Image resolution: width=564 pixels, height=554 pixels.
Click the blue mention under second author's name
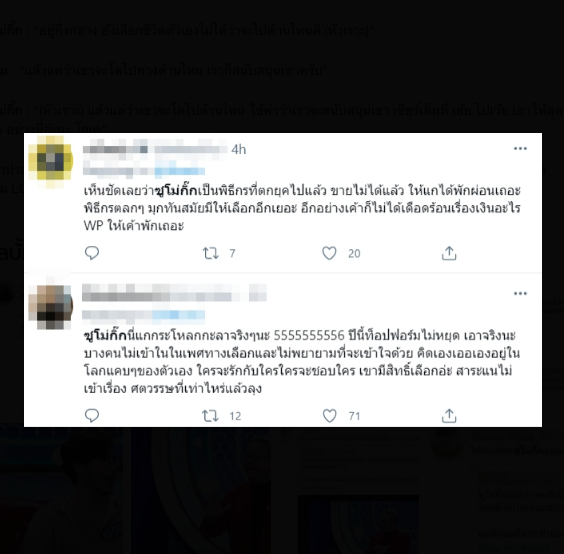[179, 315]
